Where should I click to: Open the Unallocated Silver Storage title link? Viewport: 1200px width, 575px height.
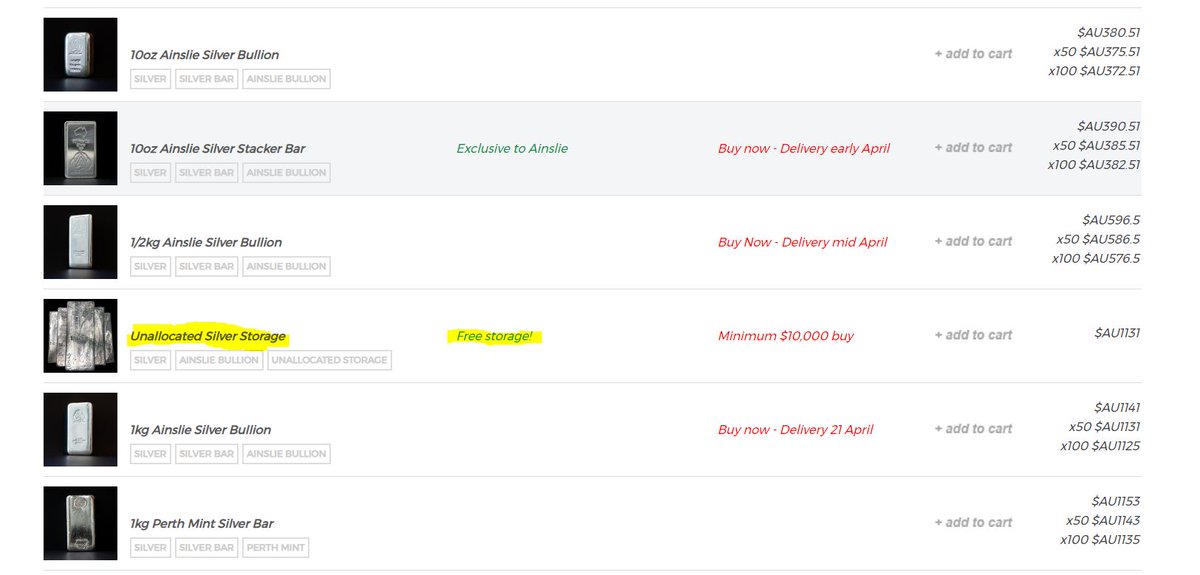coord(208,336)
